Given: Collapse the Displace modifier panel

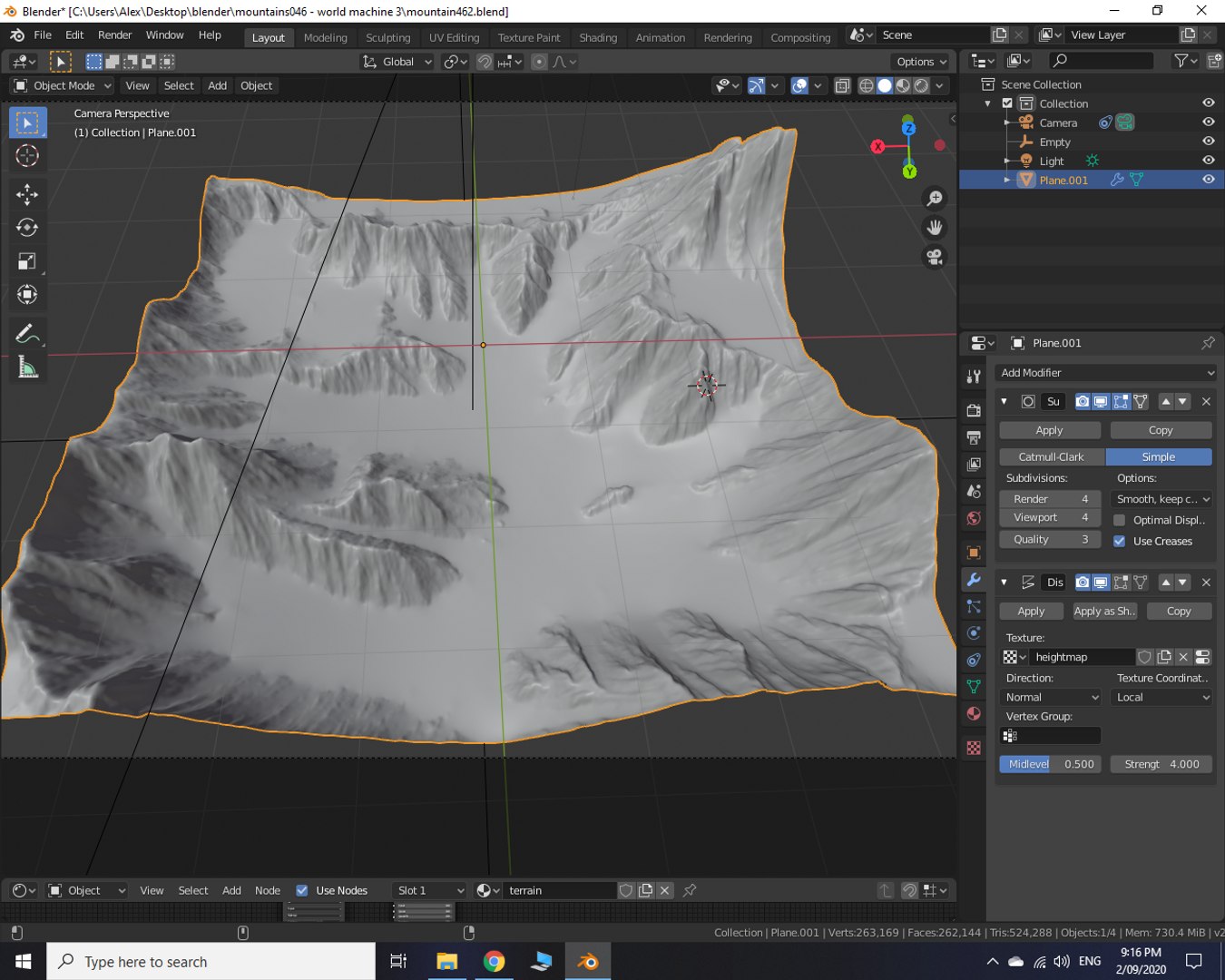Looking at the screenshot, I should click(1004, 583).
